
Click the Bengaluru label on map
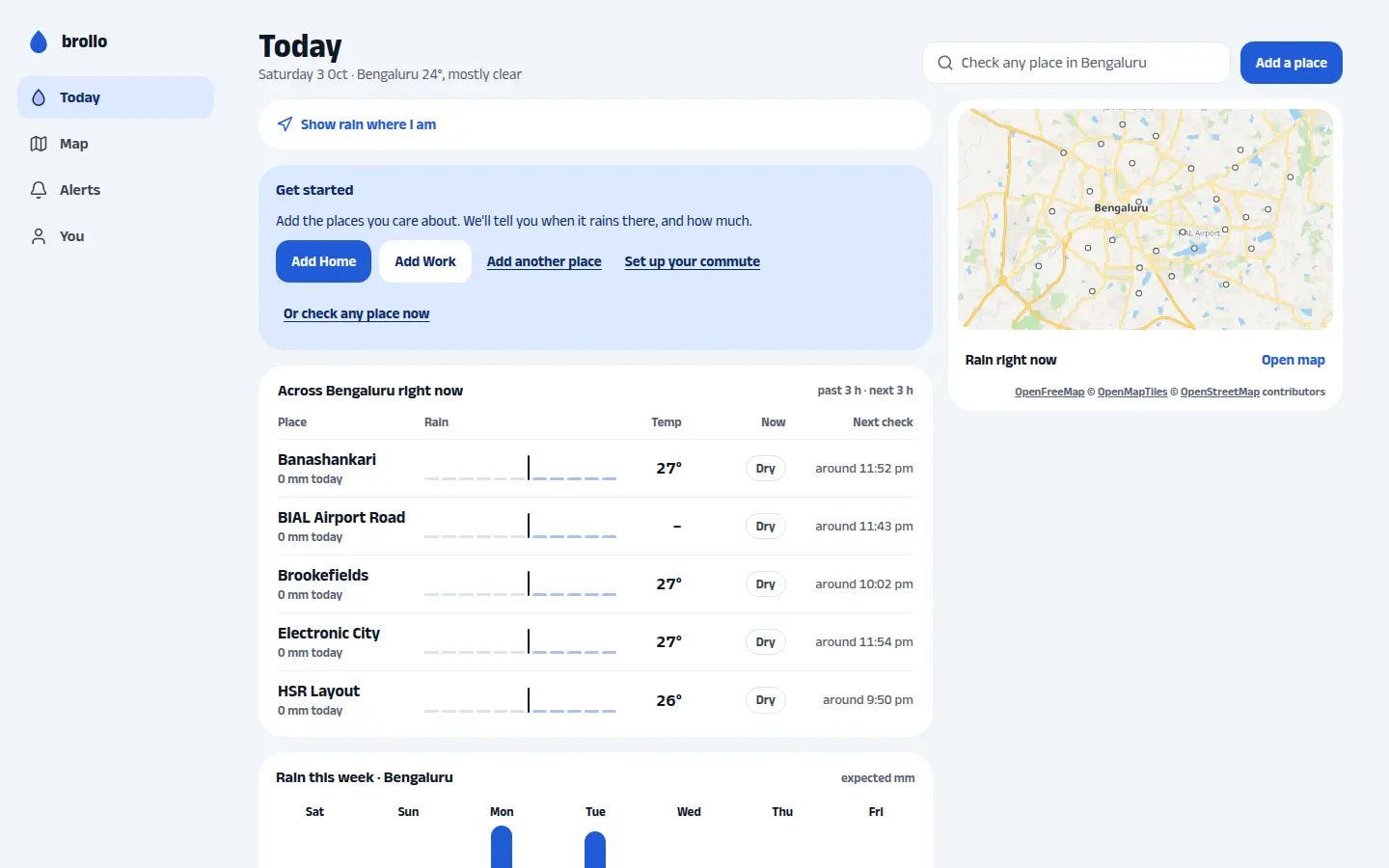1121,207
